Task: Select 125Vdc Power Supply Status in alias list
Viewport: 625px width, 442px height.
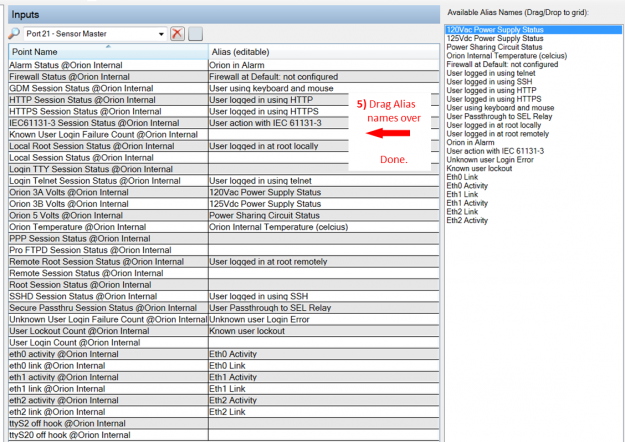Action: coord(495,38)
